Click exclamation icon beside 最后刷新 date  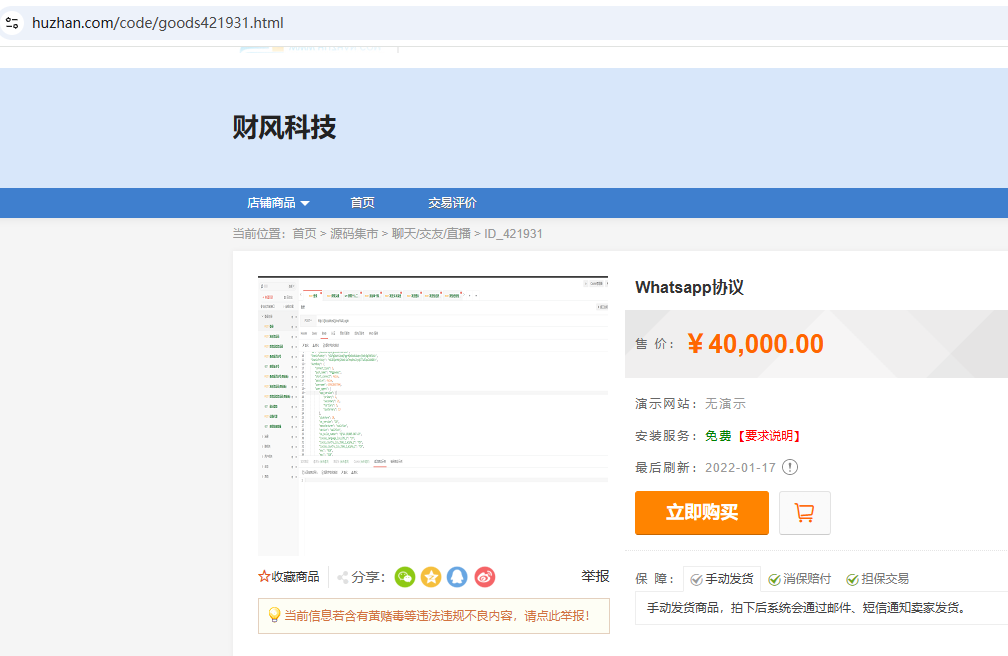pos(790,467)
